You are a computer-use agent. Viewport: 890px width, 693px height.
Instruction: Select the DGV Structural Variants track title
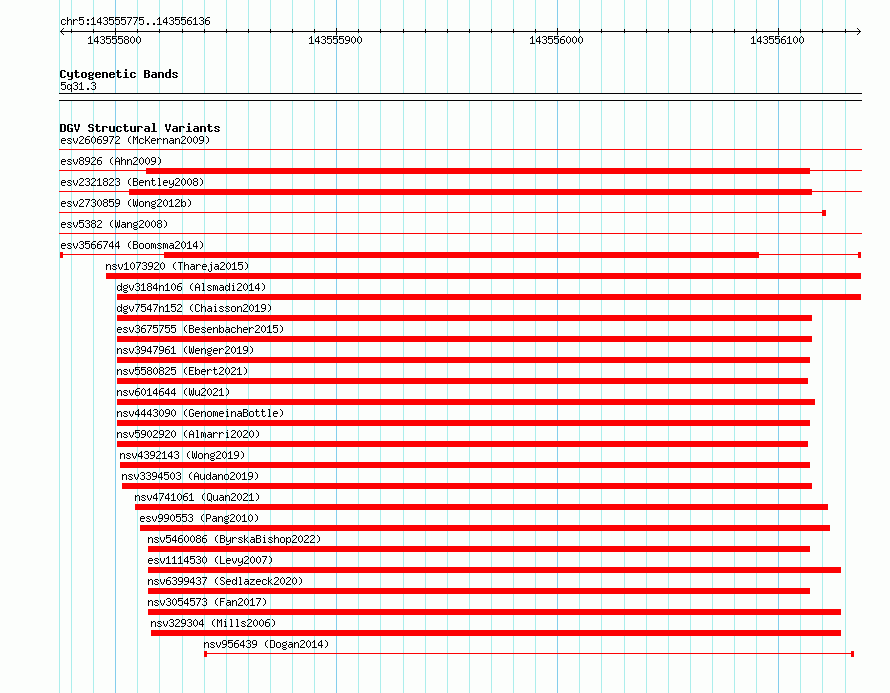coord(140,128)
